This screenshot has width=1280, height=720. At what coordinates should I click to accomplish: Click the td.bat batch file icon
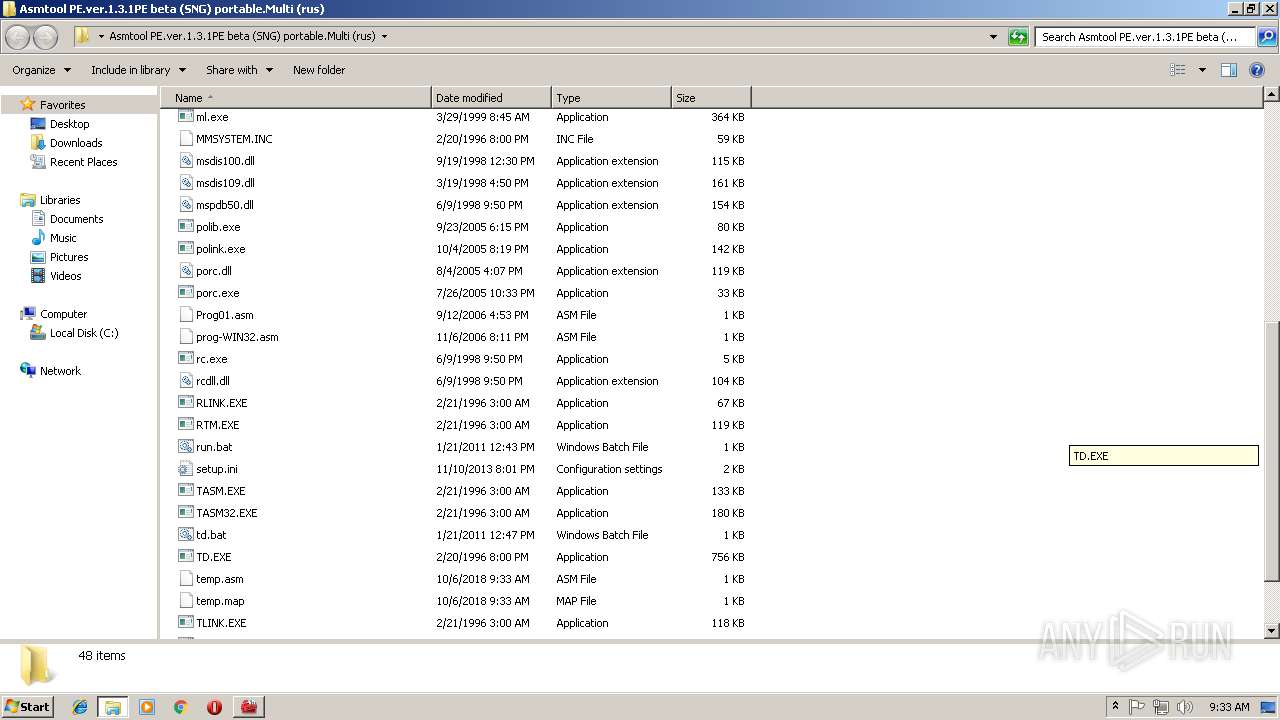pos(185,535)
